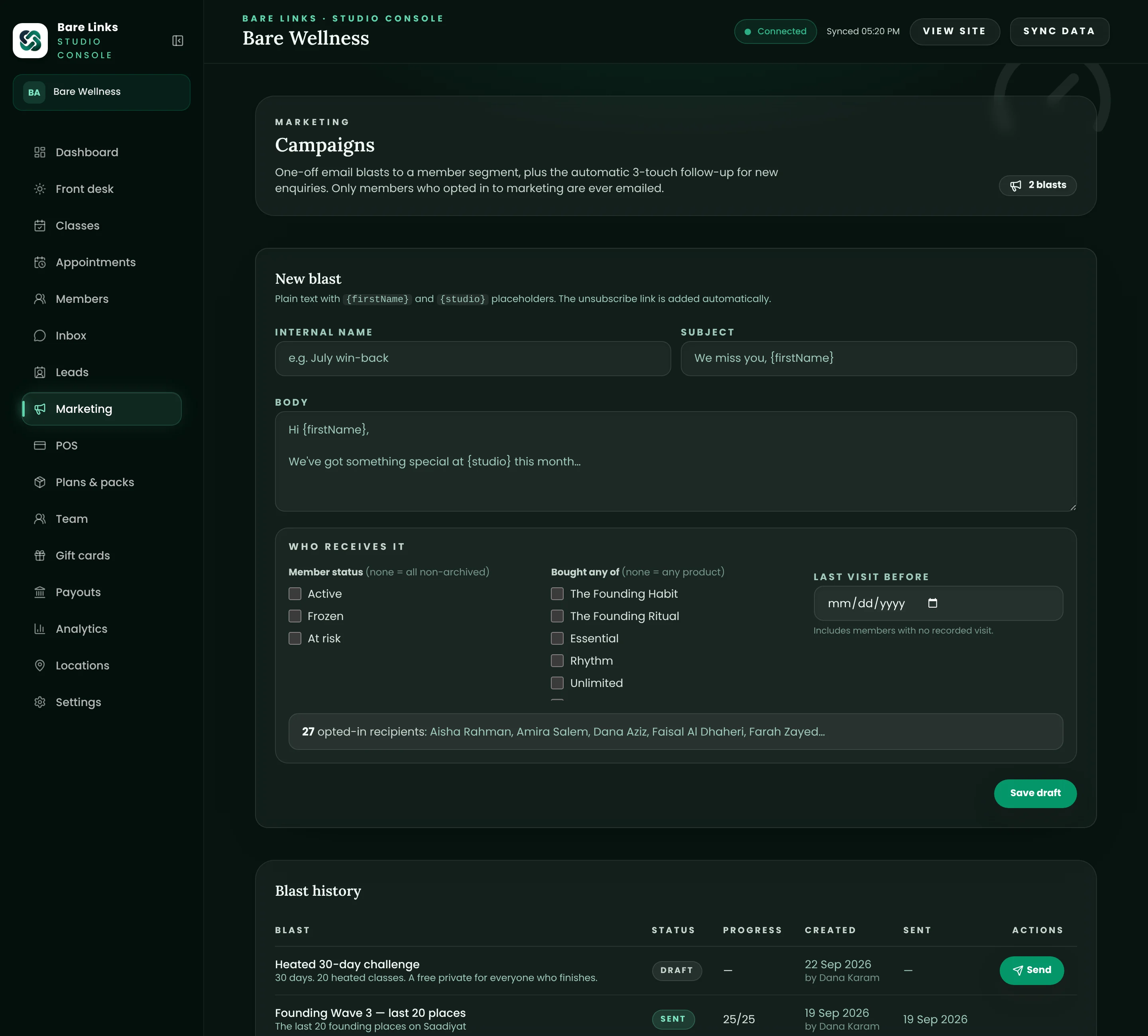Check The Founding Ritual product
This screenshot has width=1148, height=1036.
click(x=558, y=616)
